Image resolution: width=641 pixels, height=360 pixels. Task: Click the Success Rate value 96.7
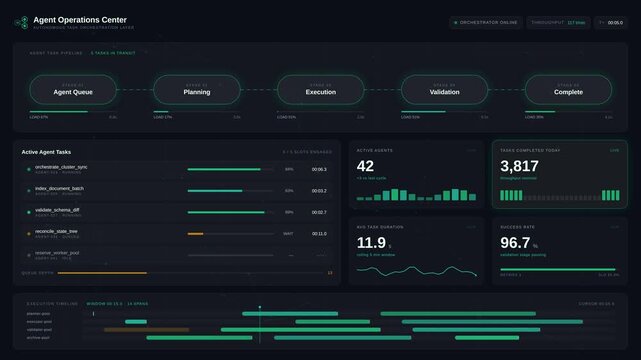click(515, 243)
